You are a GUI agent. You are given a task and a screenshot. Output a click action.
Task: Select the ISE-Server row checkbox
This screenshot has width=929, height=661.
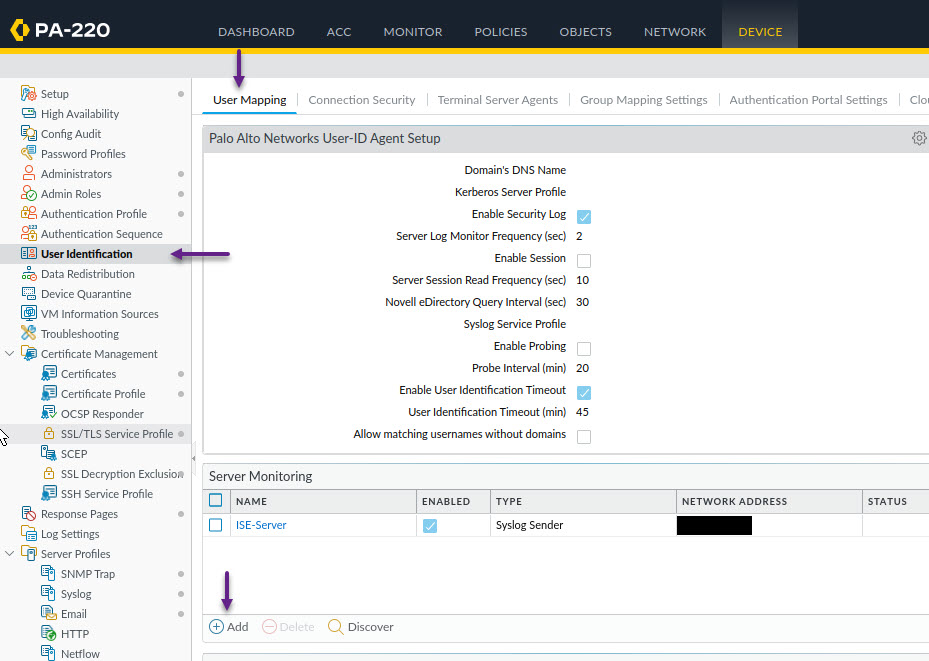click(216, 525)
